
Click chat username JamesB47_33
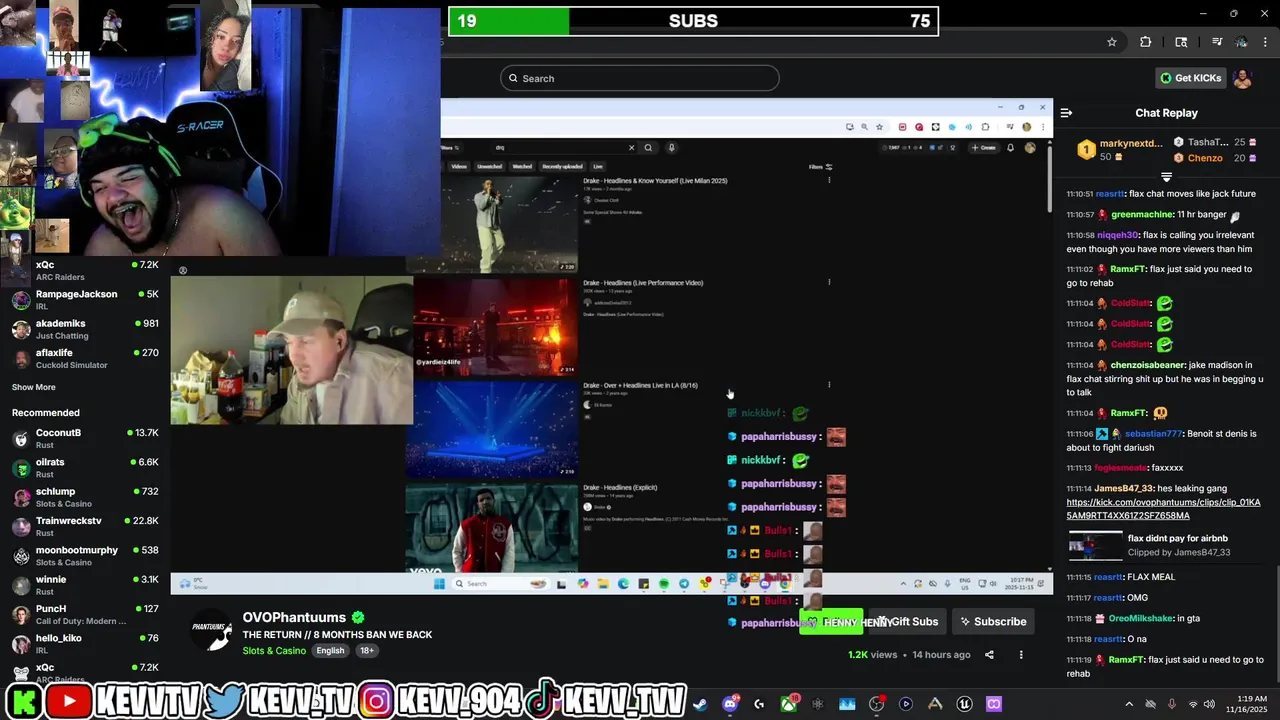point(1123,489)
